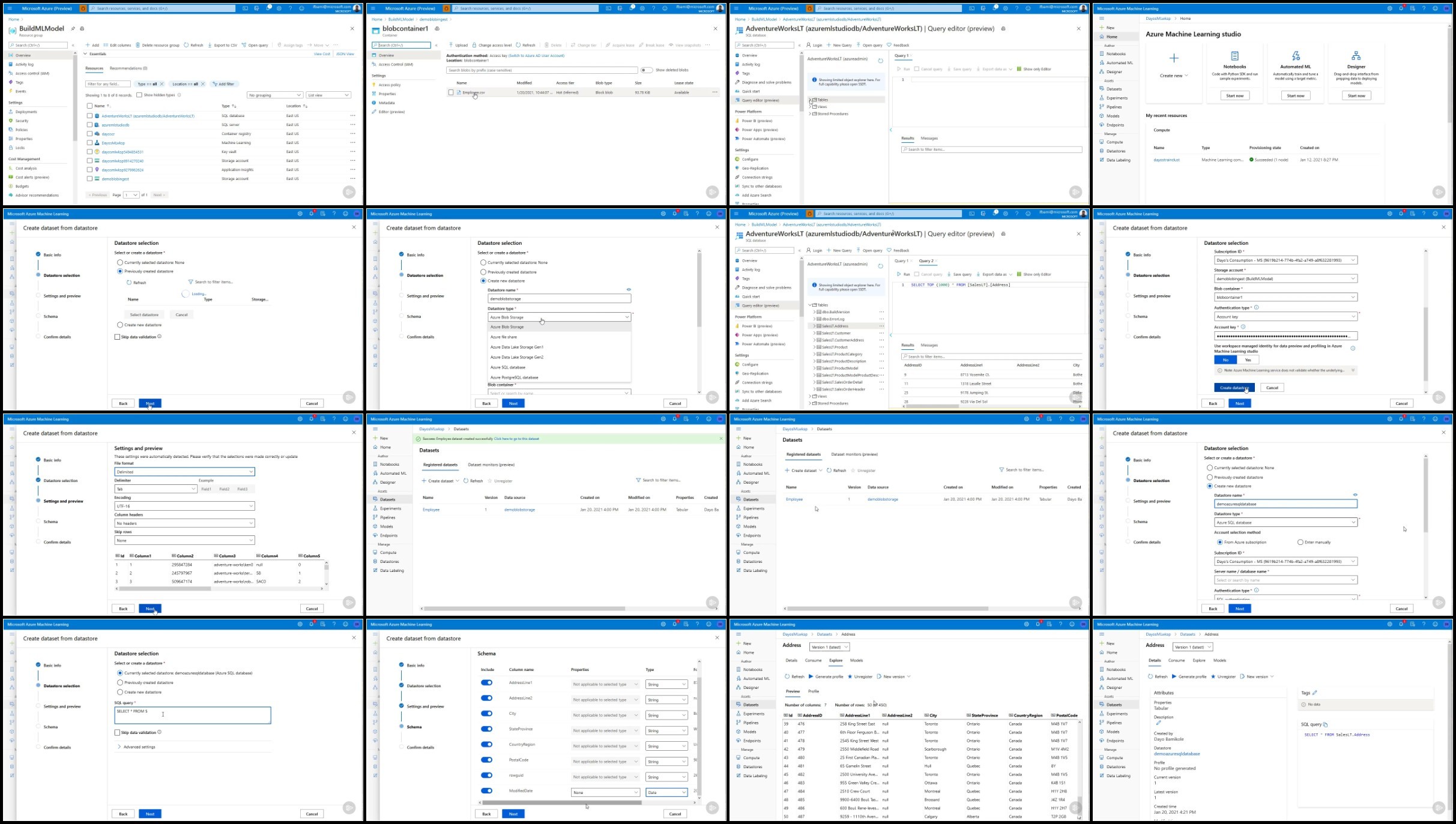Open the JSON View link
This screenshot has height=824, width=1456.
345,54
